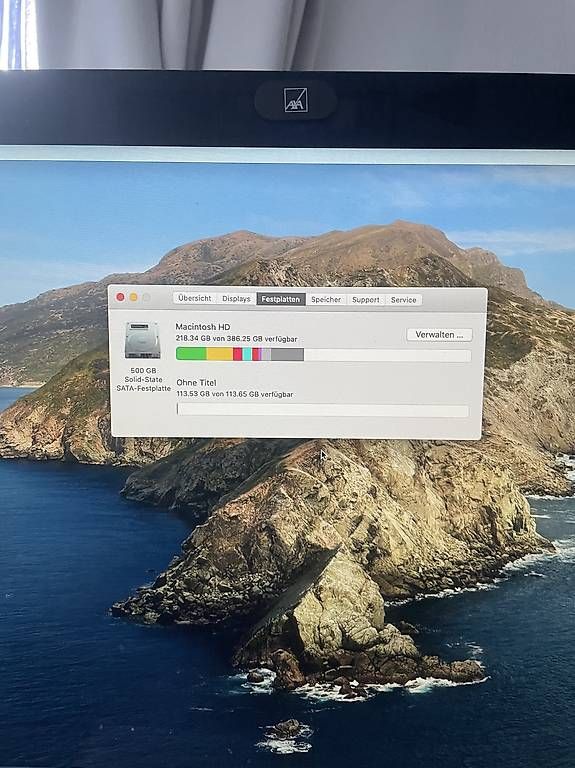Click the Solid-State SATA-Festplatte label
This screenshot has height=768, width=575.
143,384
